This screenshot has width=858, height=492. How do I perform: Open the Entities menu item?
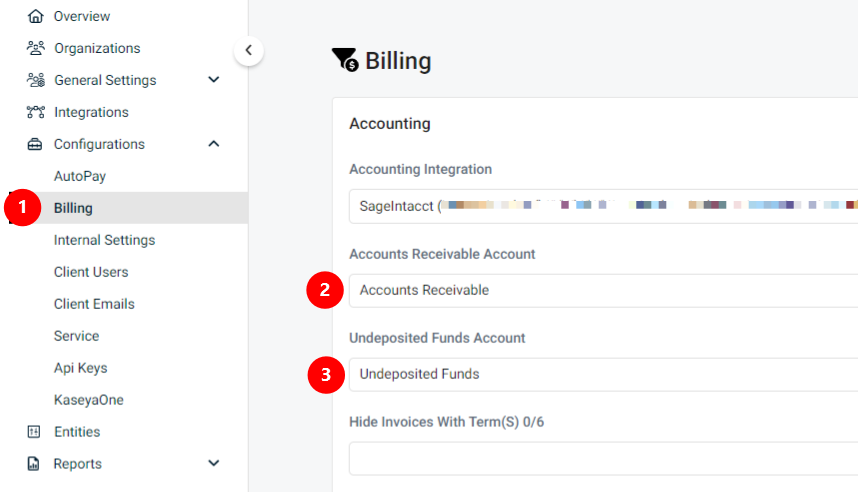77,432
